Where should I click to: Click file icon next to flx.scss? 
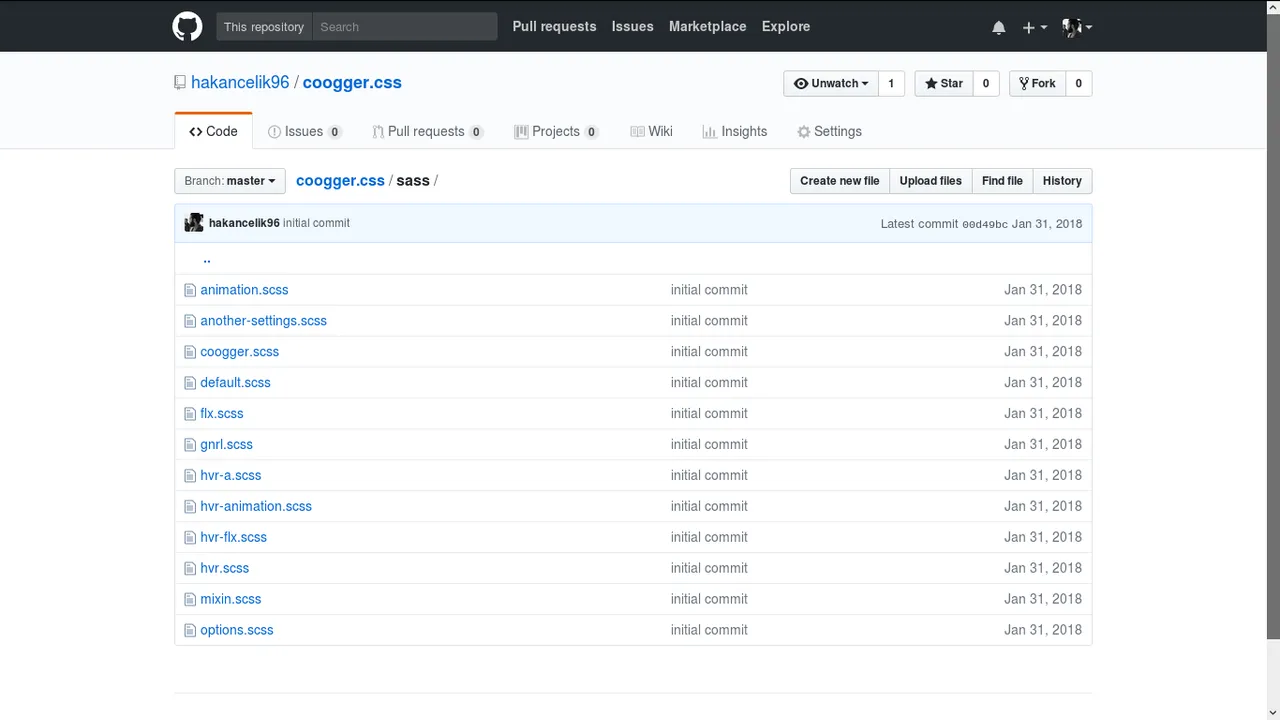pos(190,414)
